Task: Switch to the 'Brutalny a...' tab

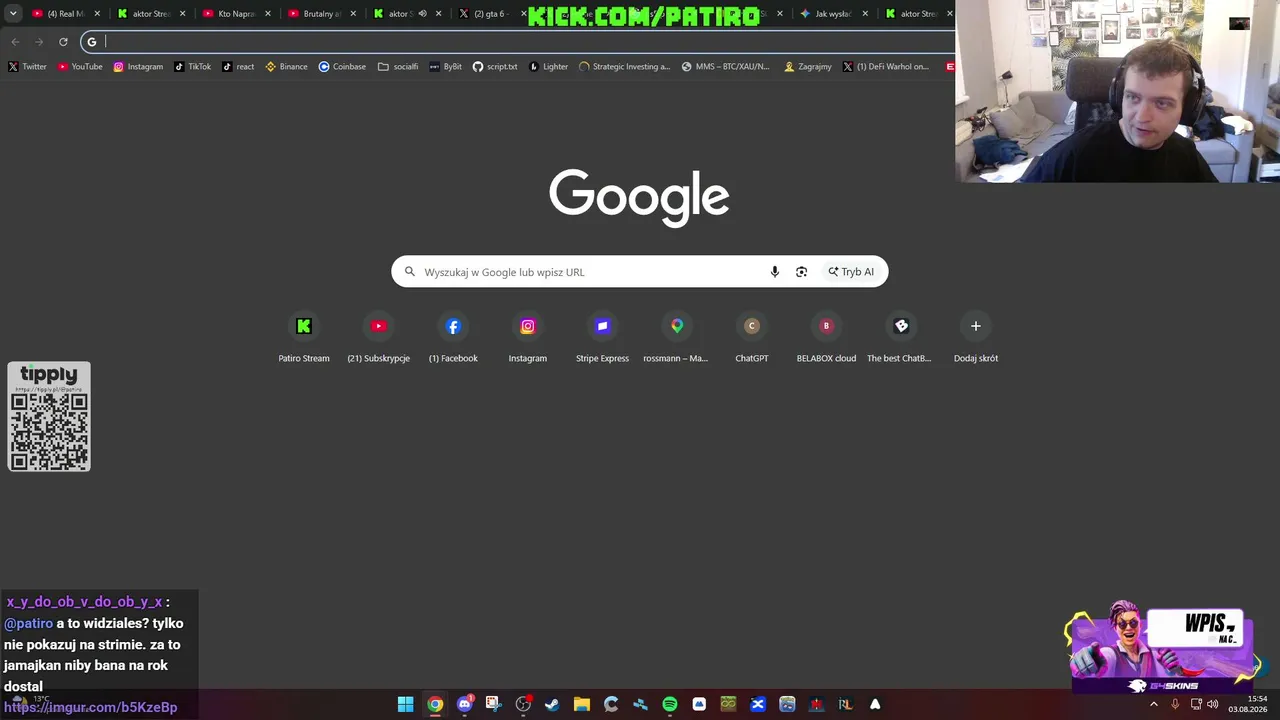Action: click(x=322, y=14)
